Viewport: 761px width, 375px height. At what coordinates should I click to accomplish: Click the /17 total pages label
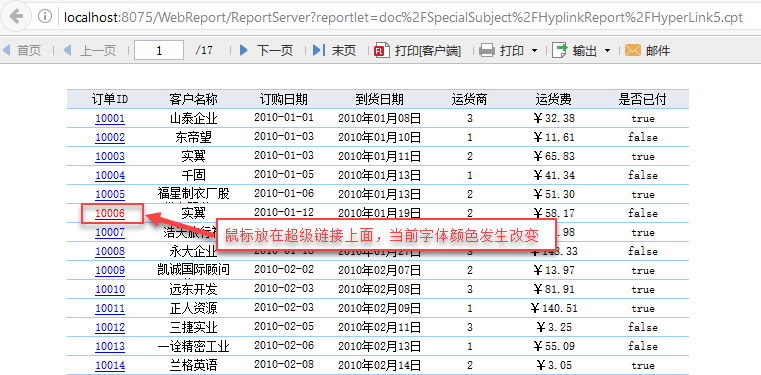tap(204, 50)
